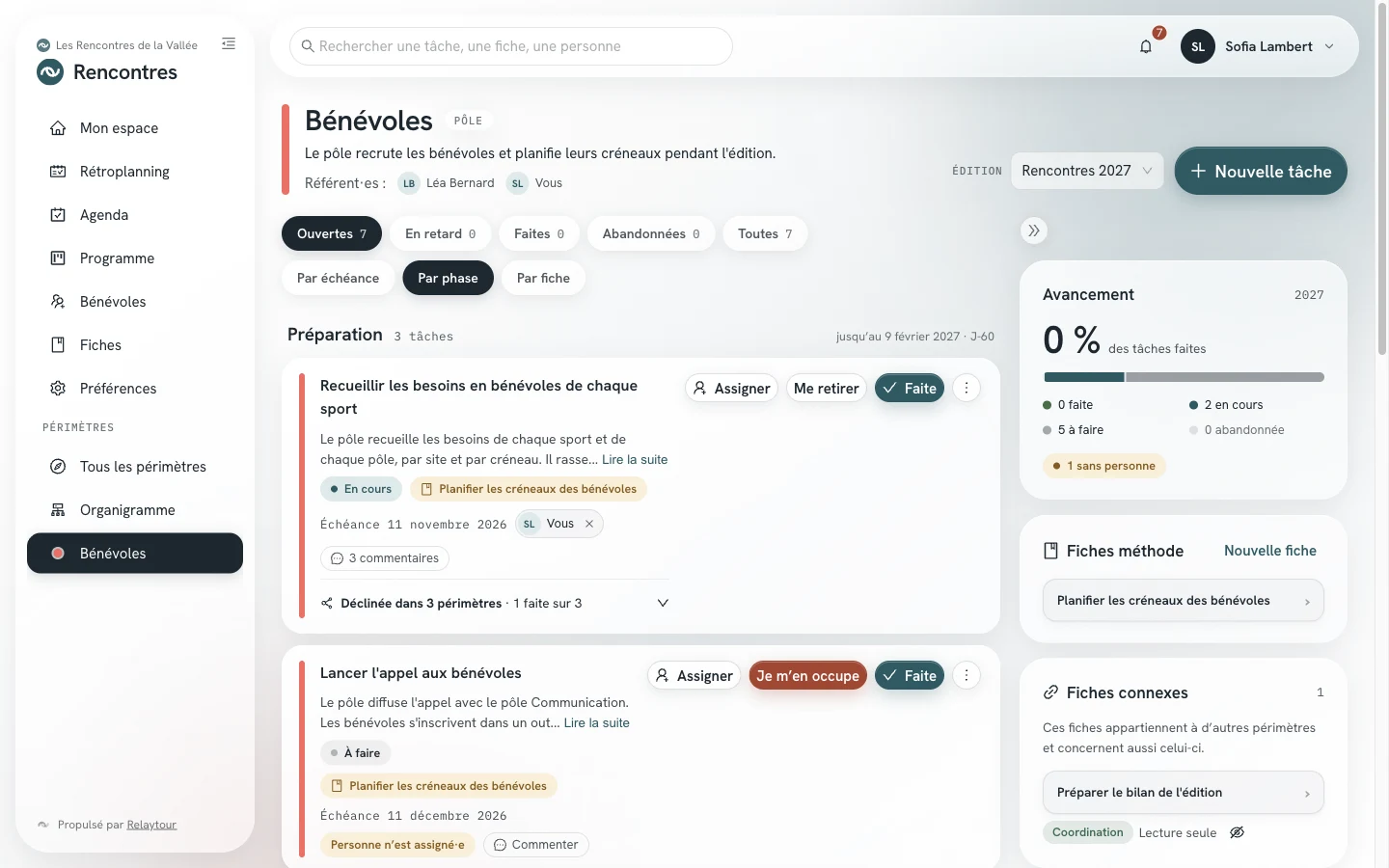Image resolution: width=1389 pixels, height=868 pixels.
Task: Click the Tous les périmètres compass icon
Action: (58, 467)
